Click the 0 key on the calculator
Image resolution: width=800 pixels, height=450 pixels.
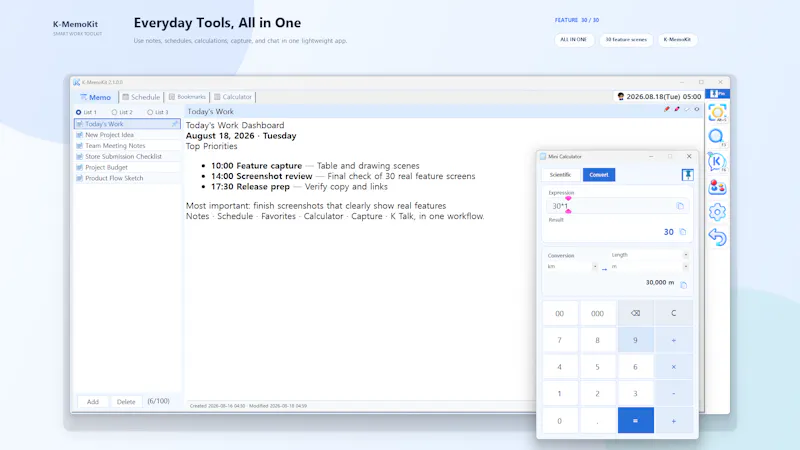click(560, 421)
